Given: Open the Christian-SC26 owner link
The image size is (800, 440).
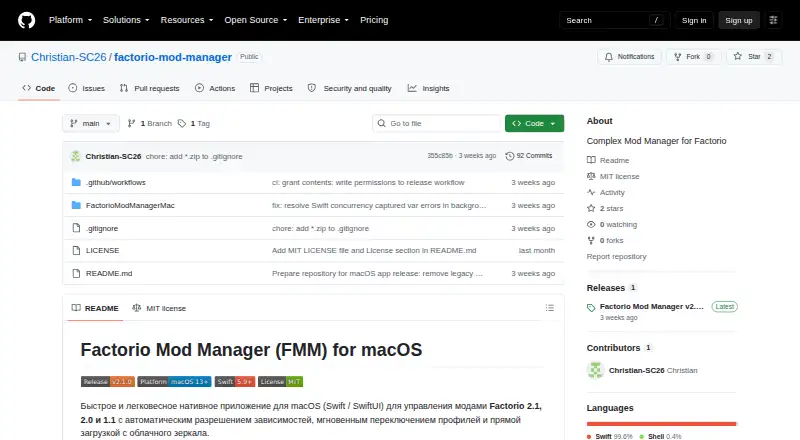Looking at the screenshot, I should (x=69, y=57).
